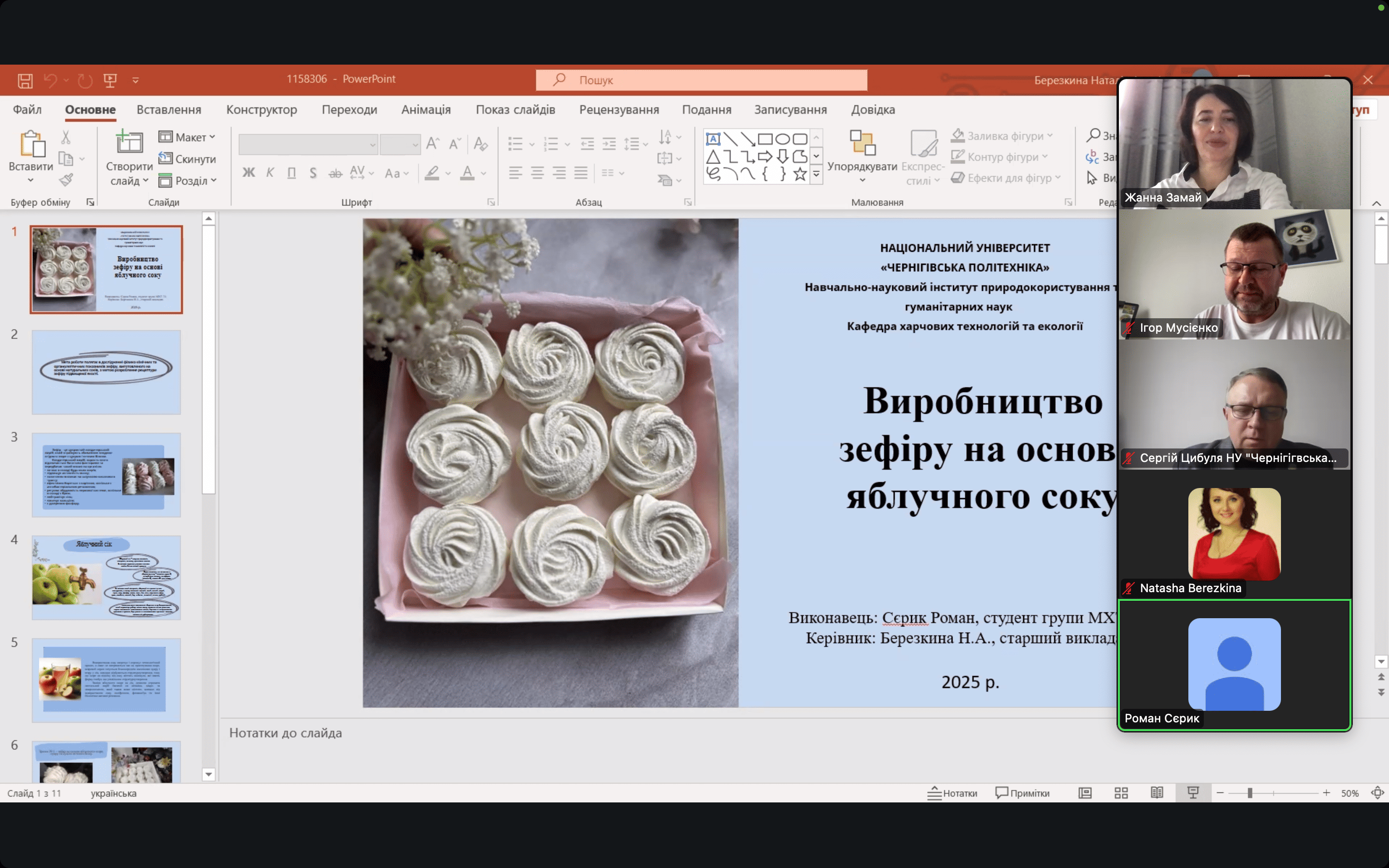Switch to the Анімація tab

425,109
